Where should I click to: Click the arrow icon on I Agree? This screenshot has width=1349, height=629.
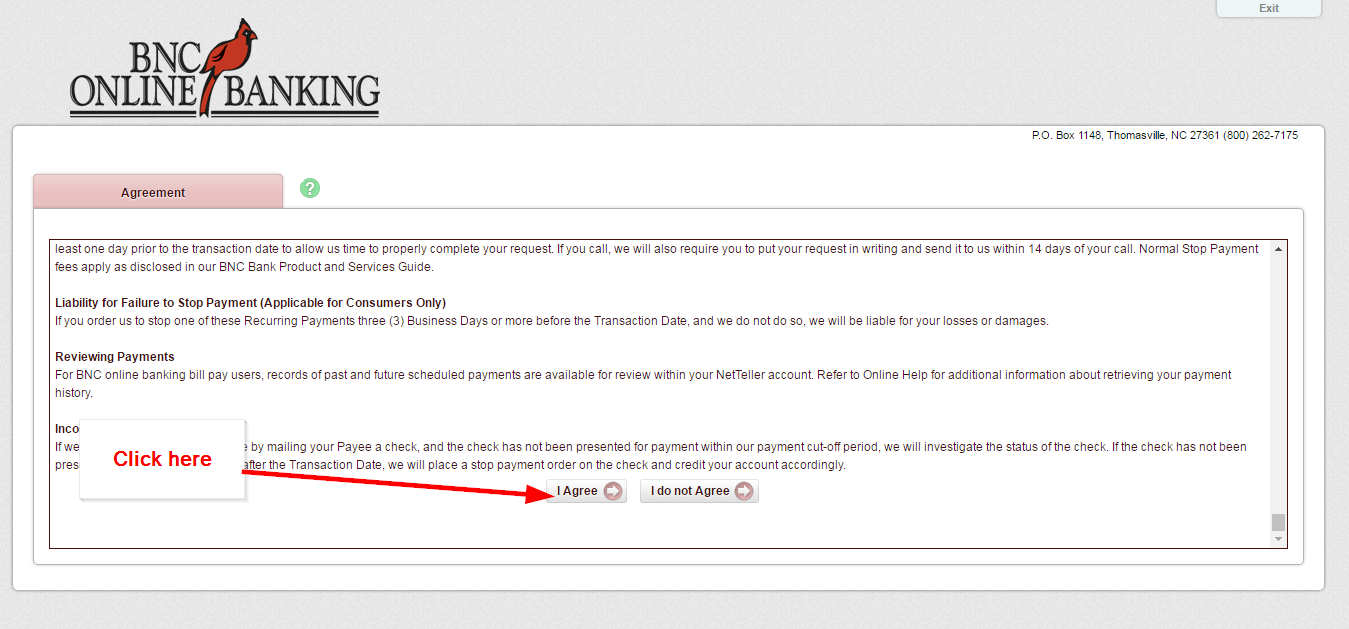coord(613,491)
